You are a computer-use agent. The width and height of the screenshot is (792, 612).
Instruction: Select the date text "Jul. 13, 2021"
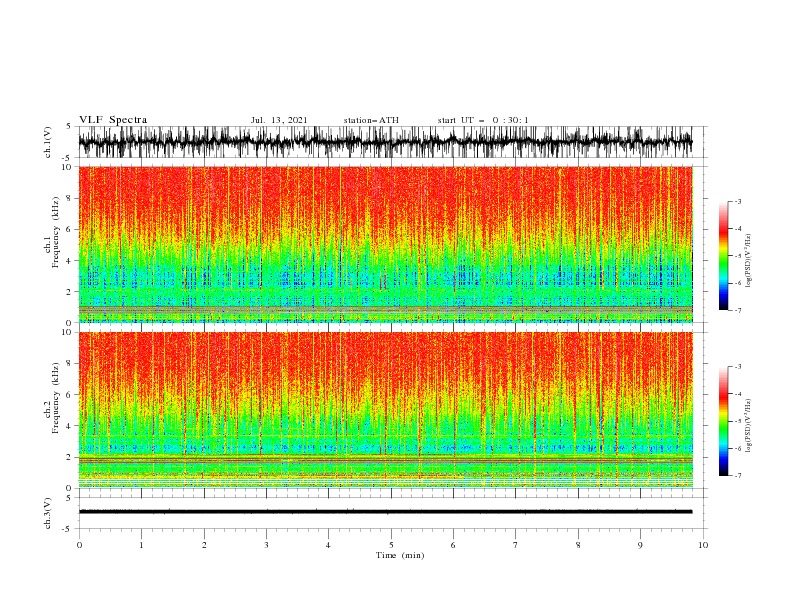[x=279, y=120]
